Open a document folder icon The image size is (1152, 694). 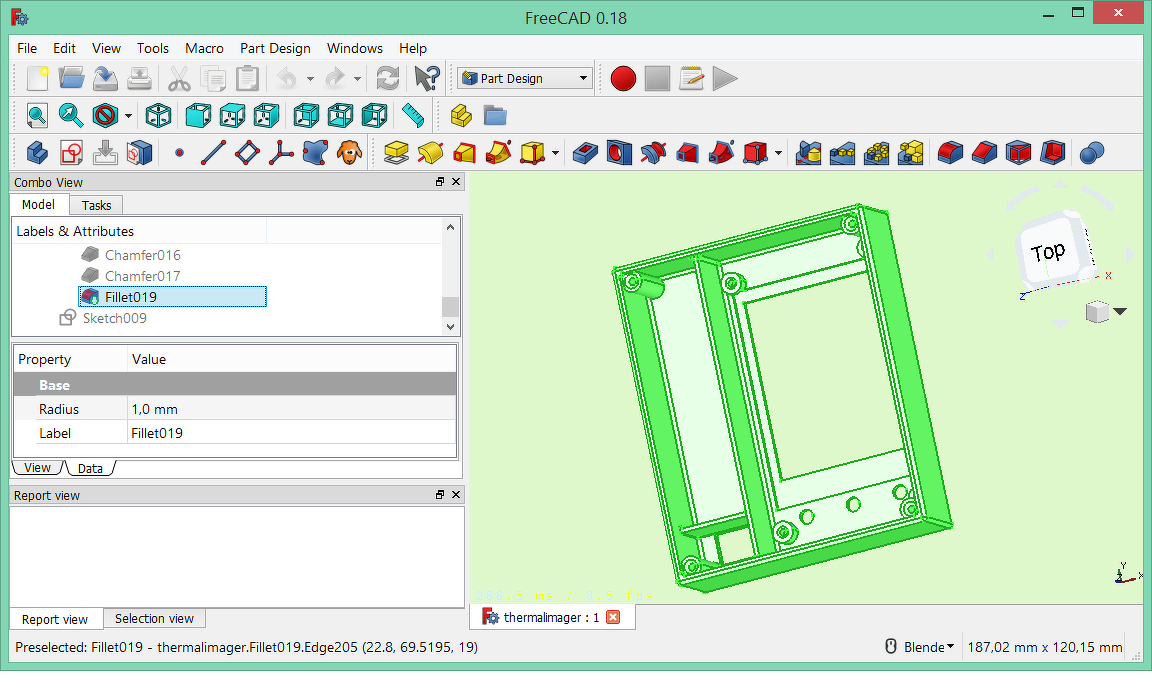click(x=71, y=79)
